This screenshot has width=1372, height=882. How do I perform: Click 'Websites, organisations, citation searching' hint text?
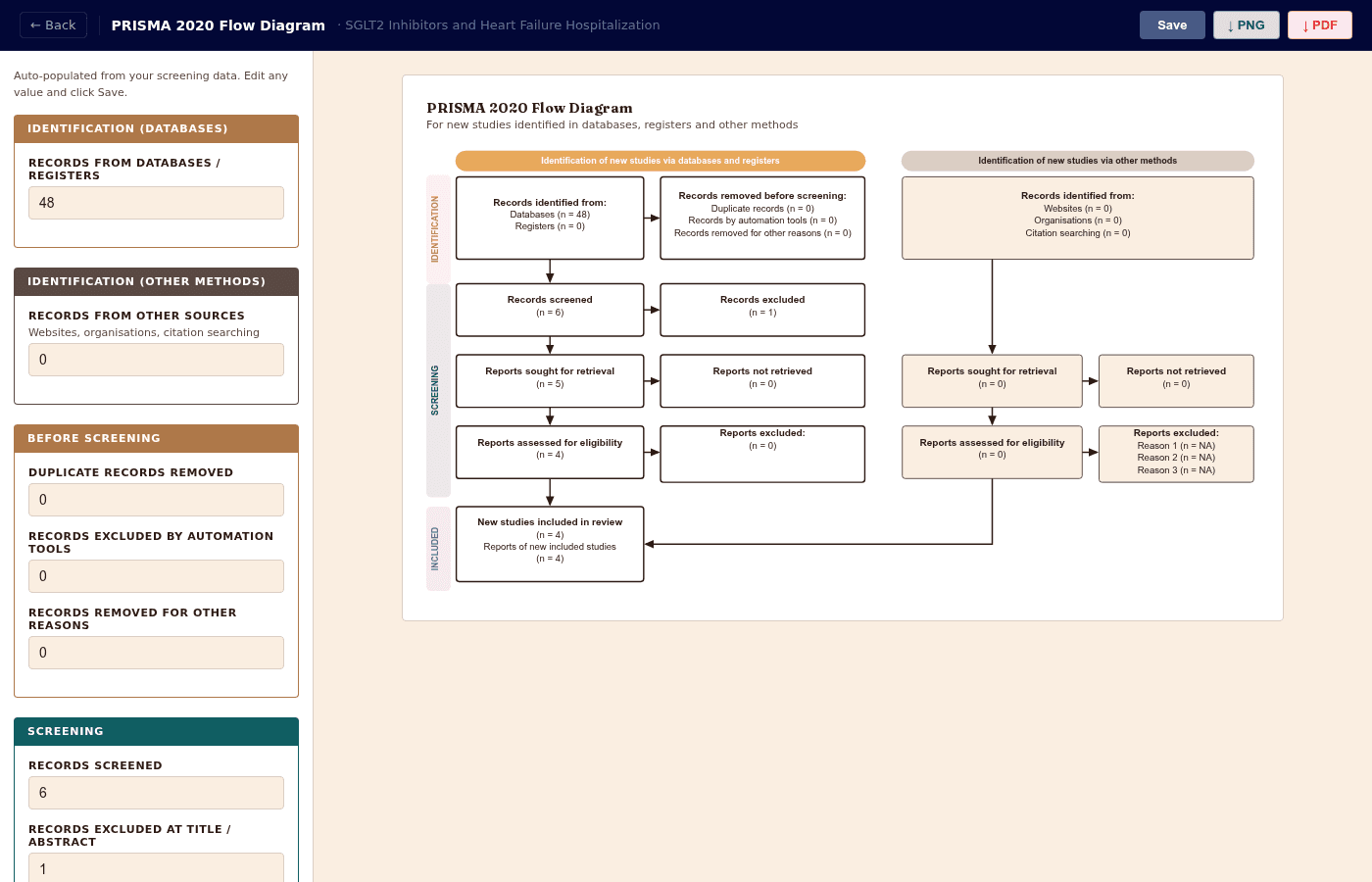coord(144,333)
